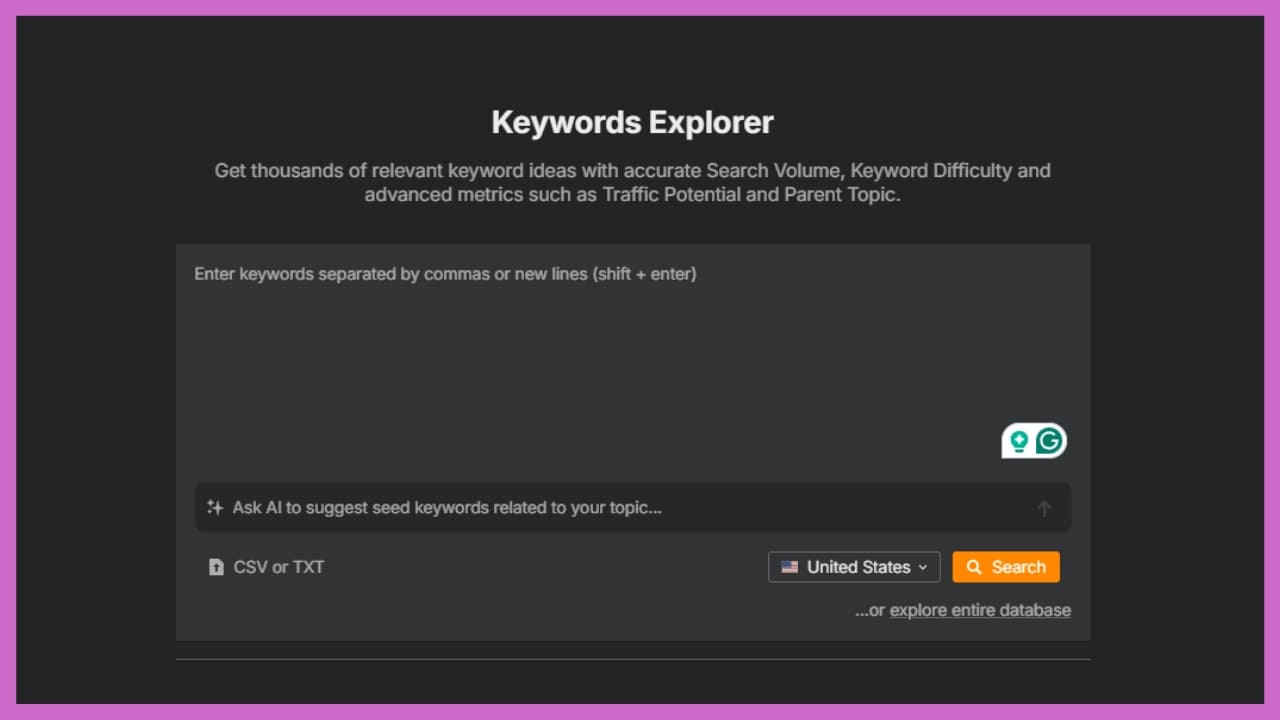This screenshot has height=720, width=1280.
Task: Click the Grammarly assistant widget bubble
Action: point(1034,440)
